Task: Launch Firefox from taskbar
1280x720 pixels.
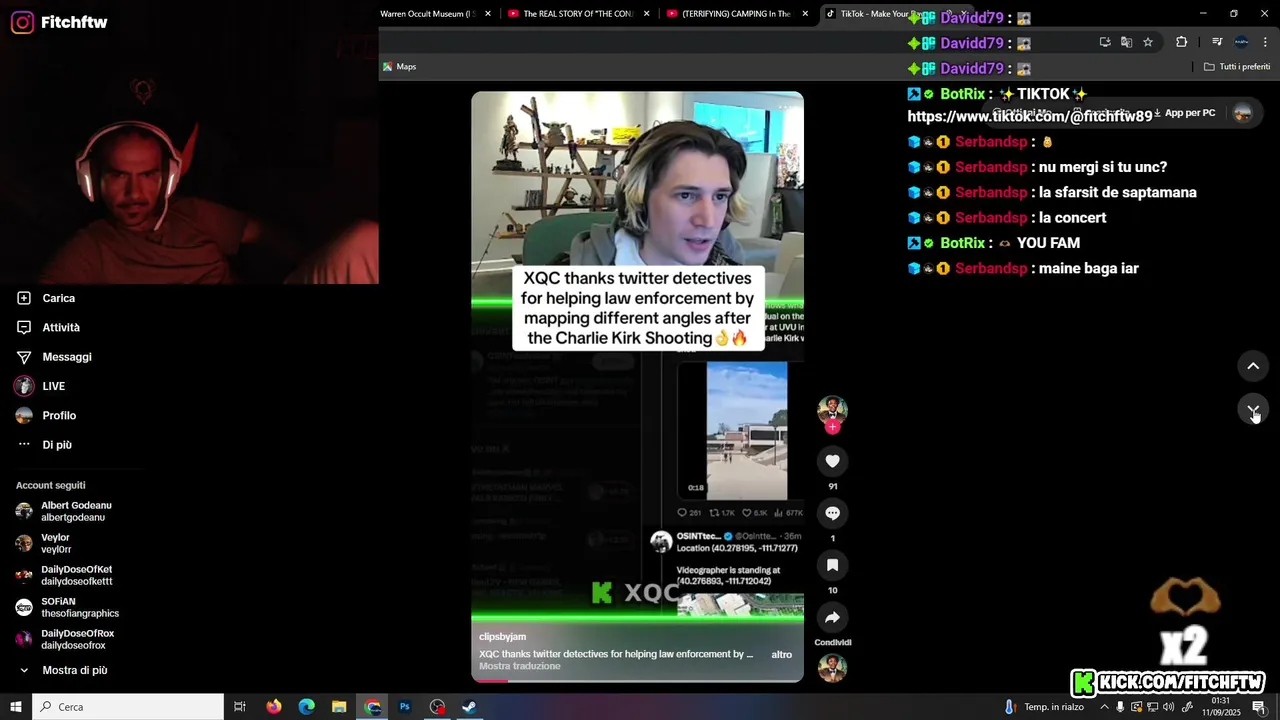Action: [274, 707]
